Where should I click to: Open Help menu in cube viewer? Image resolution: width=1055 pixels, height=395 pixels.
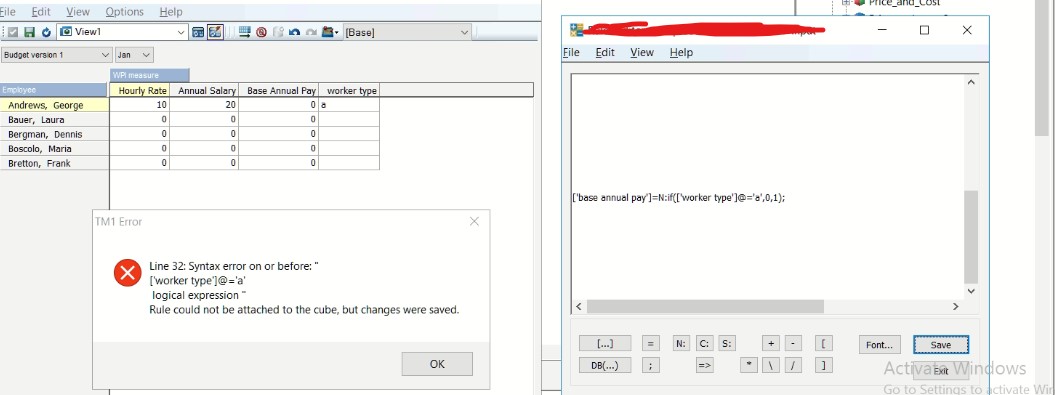[x=170, y=12]
